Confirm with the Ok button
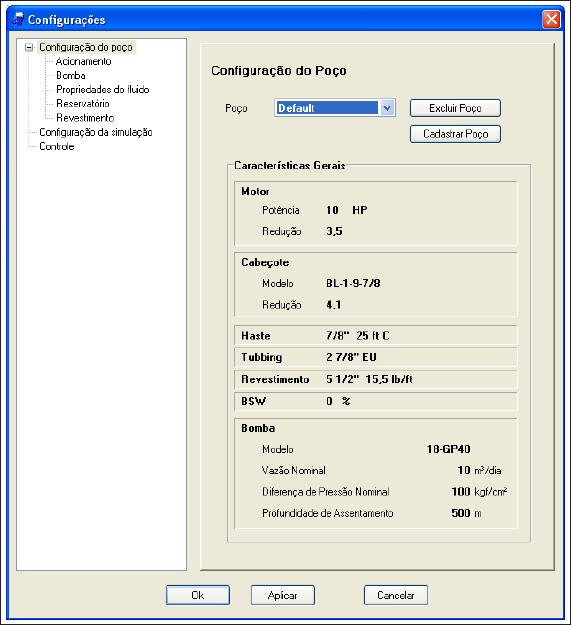 (x=198, y=595)
